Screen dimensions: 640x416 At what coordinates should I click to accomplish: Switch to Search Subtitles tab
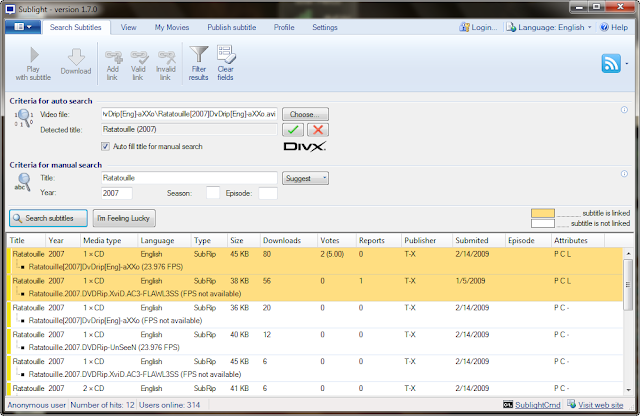coord(76,27)
